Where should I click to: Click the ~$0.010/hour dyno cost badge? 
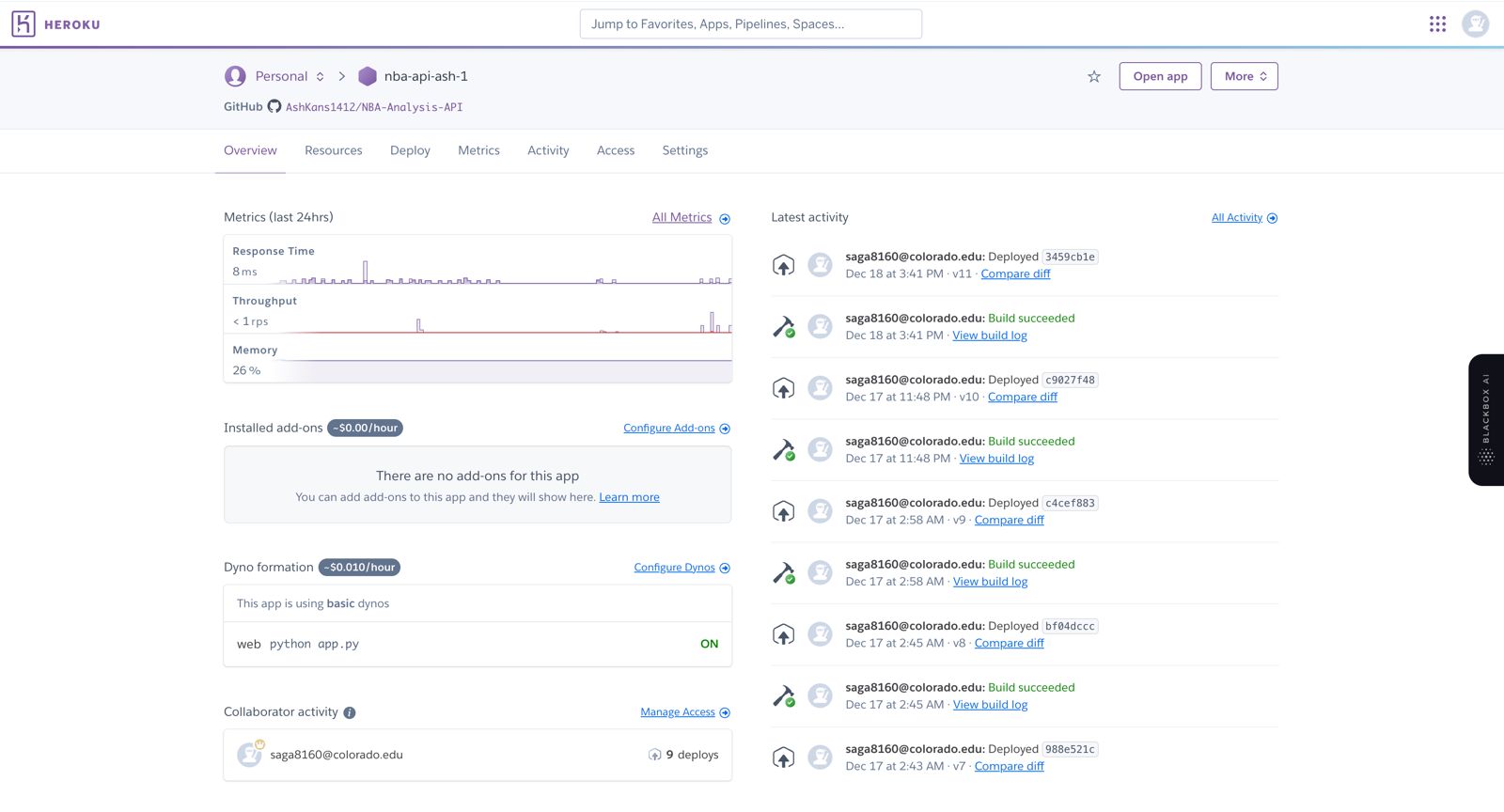click(x=359, y=568)
